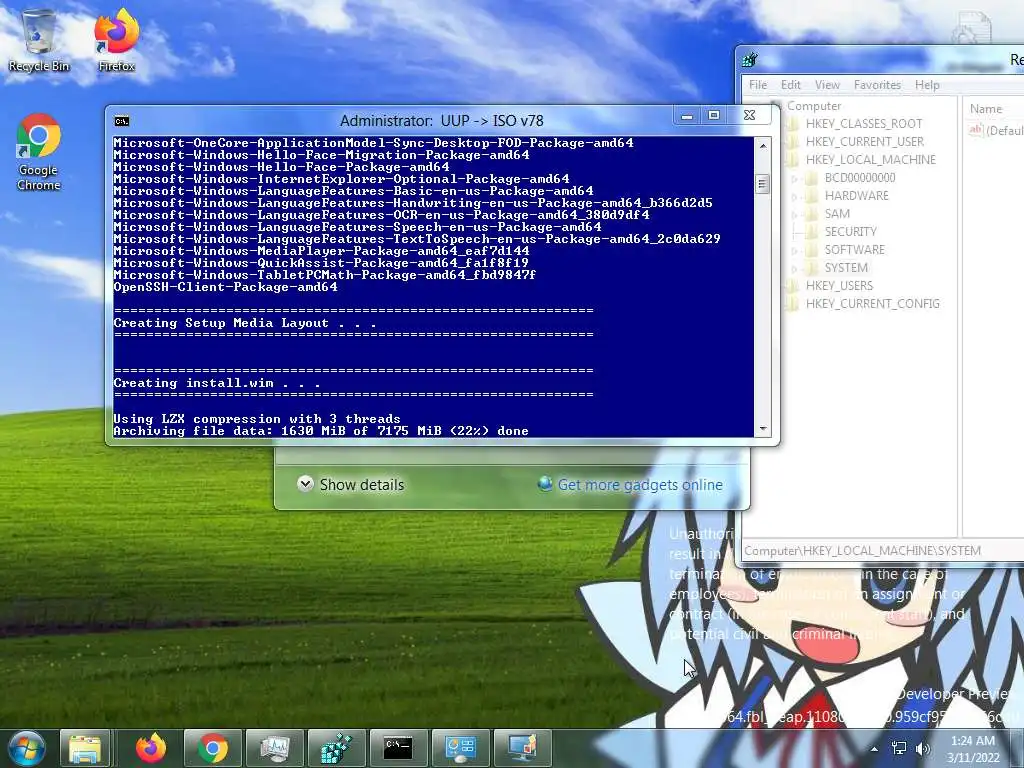Click the console scrollbar down arrow
This screenshot has width=1024, height=768.
[762, 429]
